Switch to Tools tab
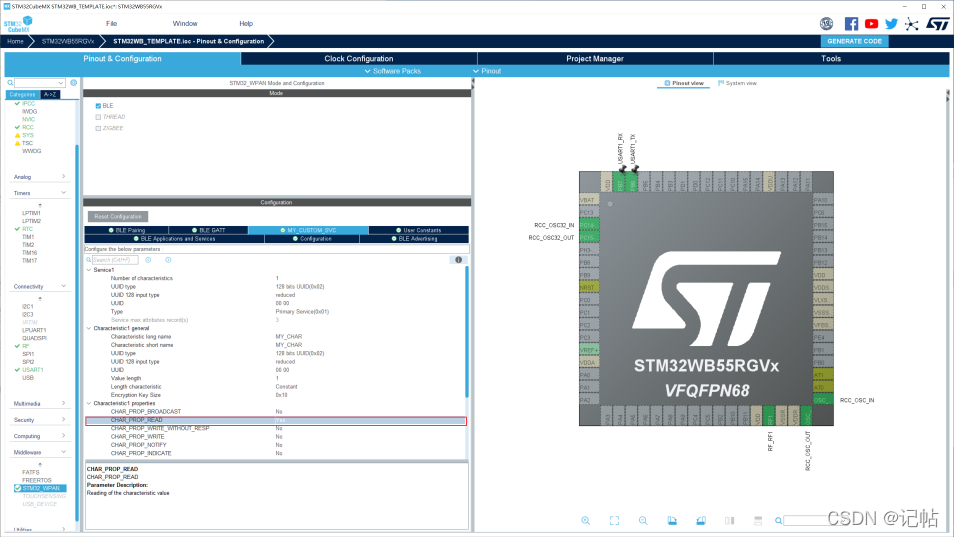954x537 pixels. tap(831, 58)
